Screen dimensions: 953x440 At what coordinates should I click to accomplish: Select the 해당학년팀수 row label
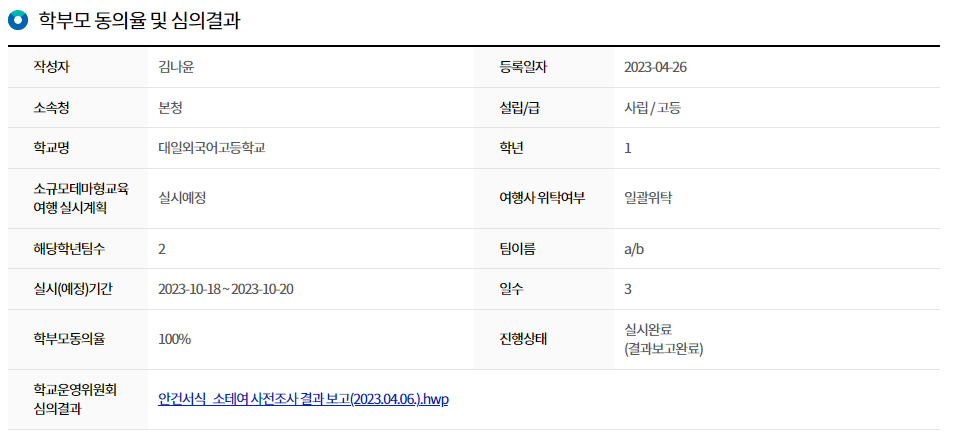coord(69,249)
